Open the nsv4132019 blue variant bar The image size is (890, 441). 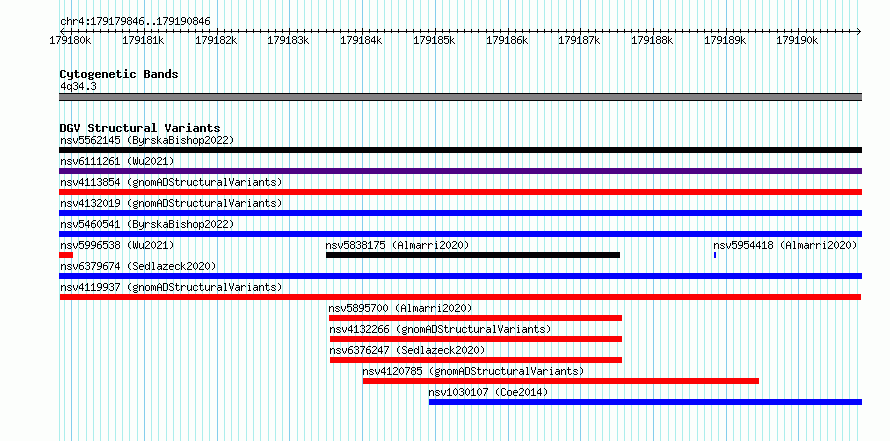(x=460, y=213)
